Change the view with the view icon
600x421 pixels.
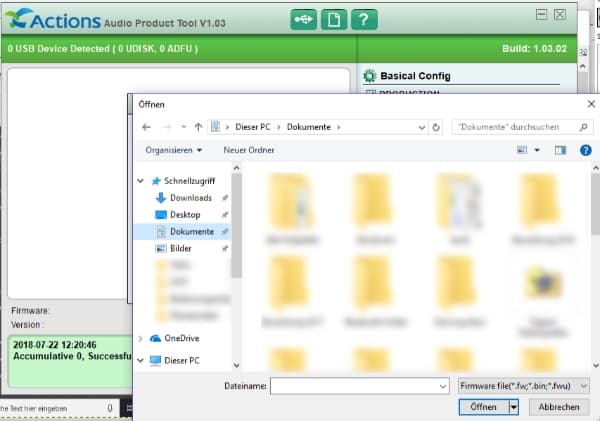coord(522,150)
